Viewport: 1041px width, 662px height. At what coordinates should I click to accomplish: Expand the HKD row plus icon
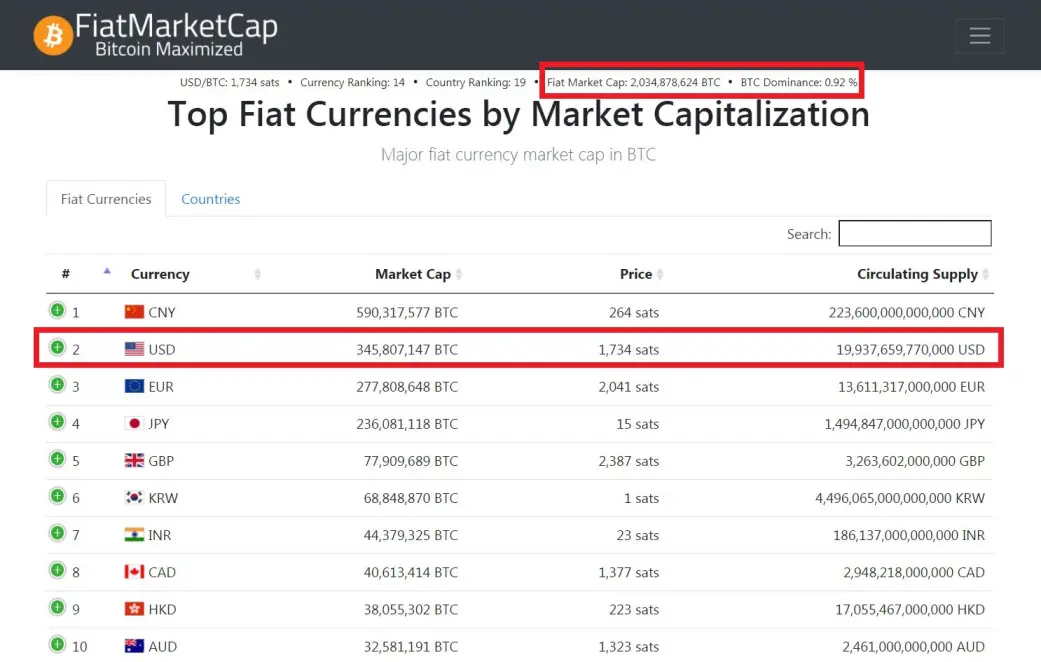[x=58, y=608]
